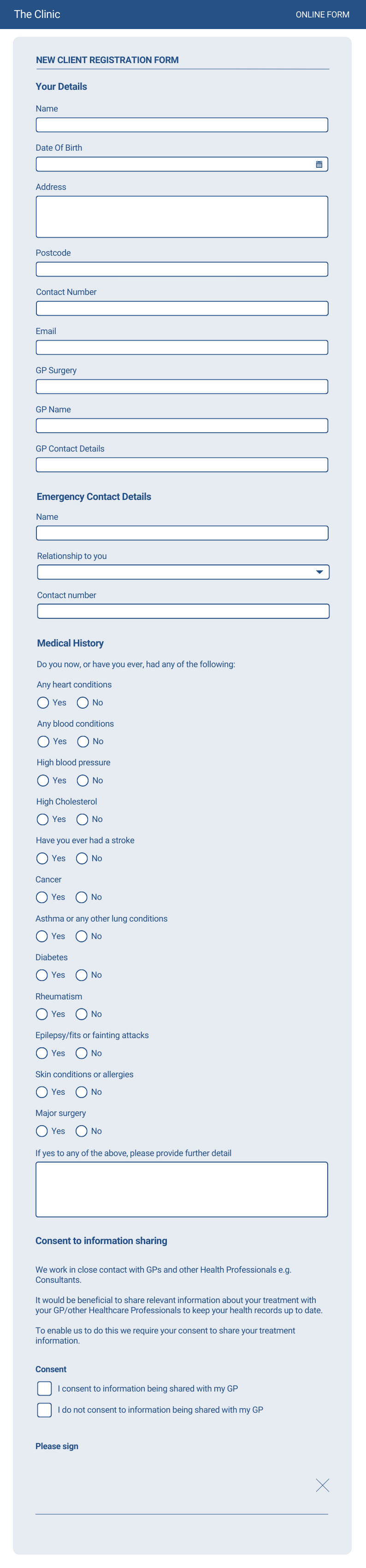Click the ONLINE FORM header label
This screenshot has height=1568, width=366.
coord(322,15)
